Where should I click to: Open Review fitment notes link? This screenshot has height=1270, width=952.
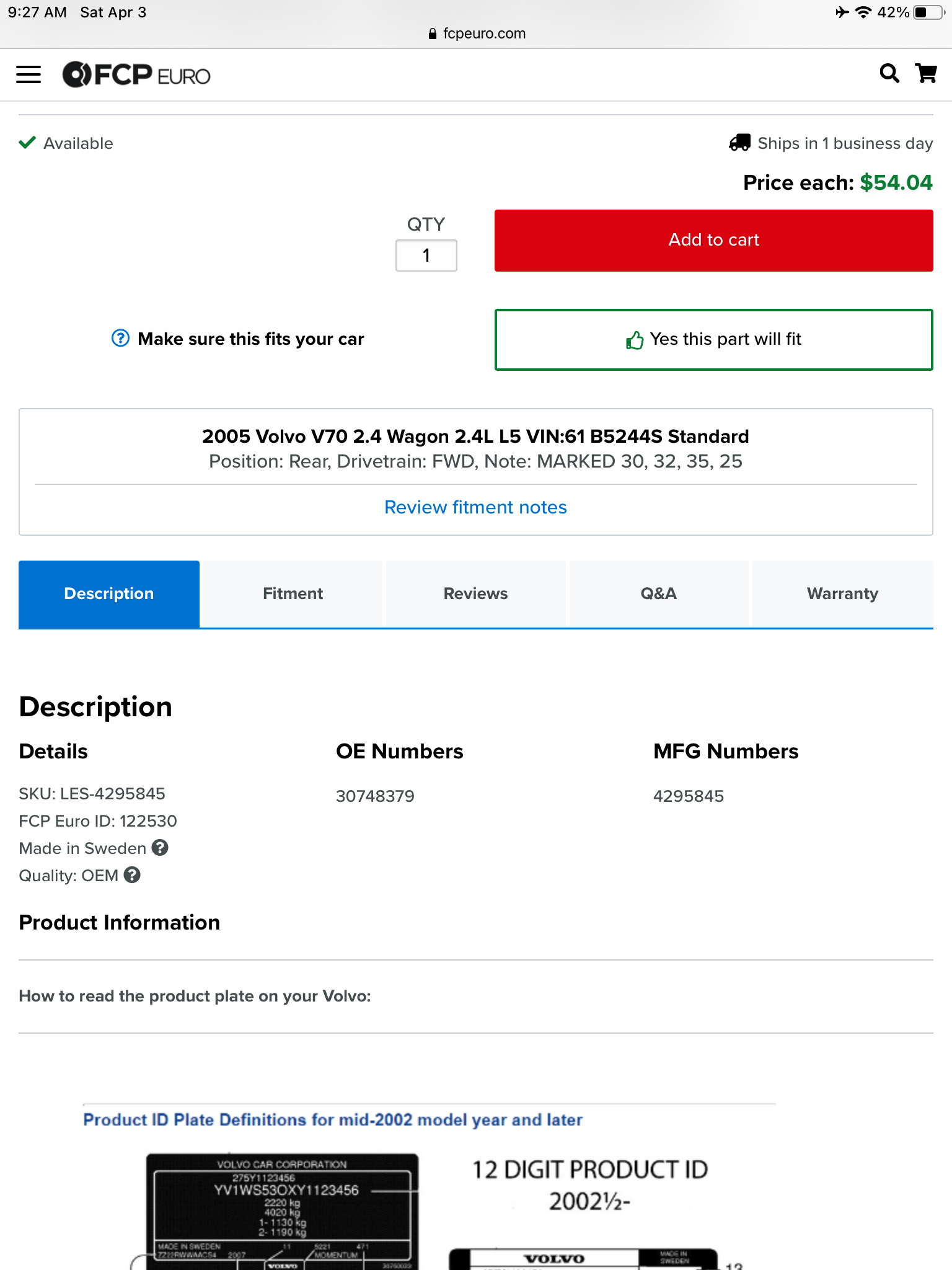(x=475, y=507)
